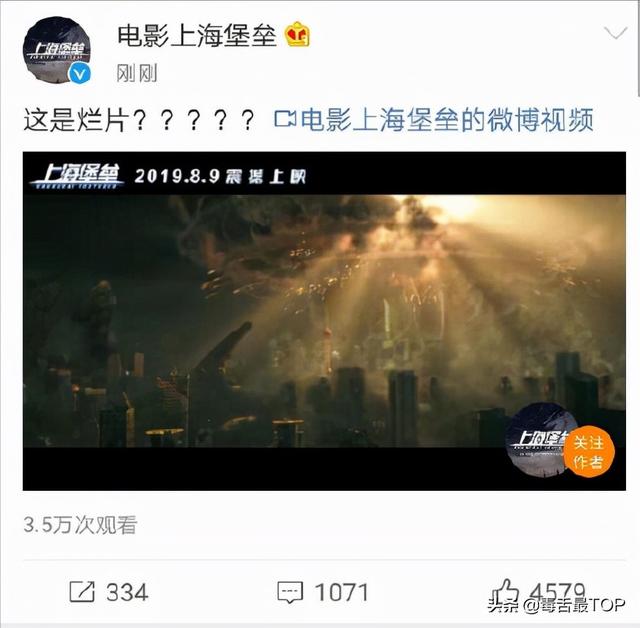Click the circular author avatar in video corner

point(537,440)
